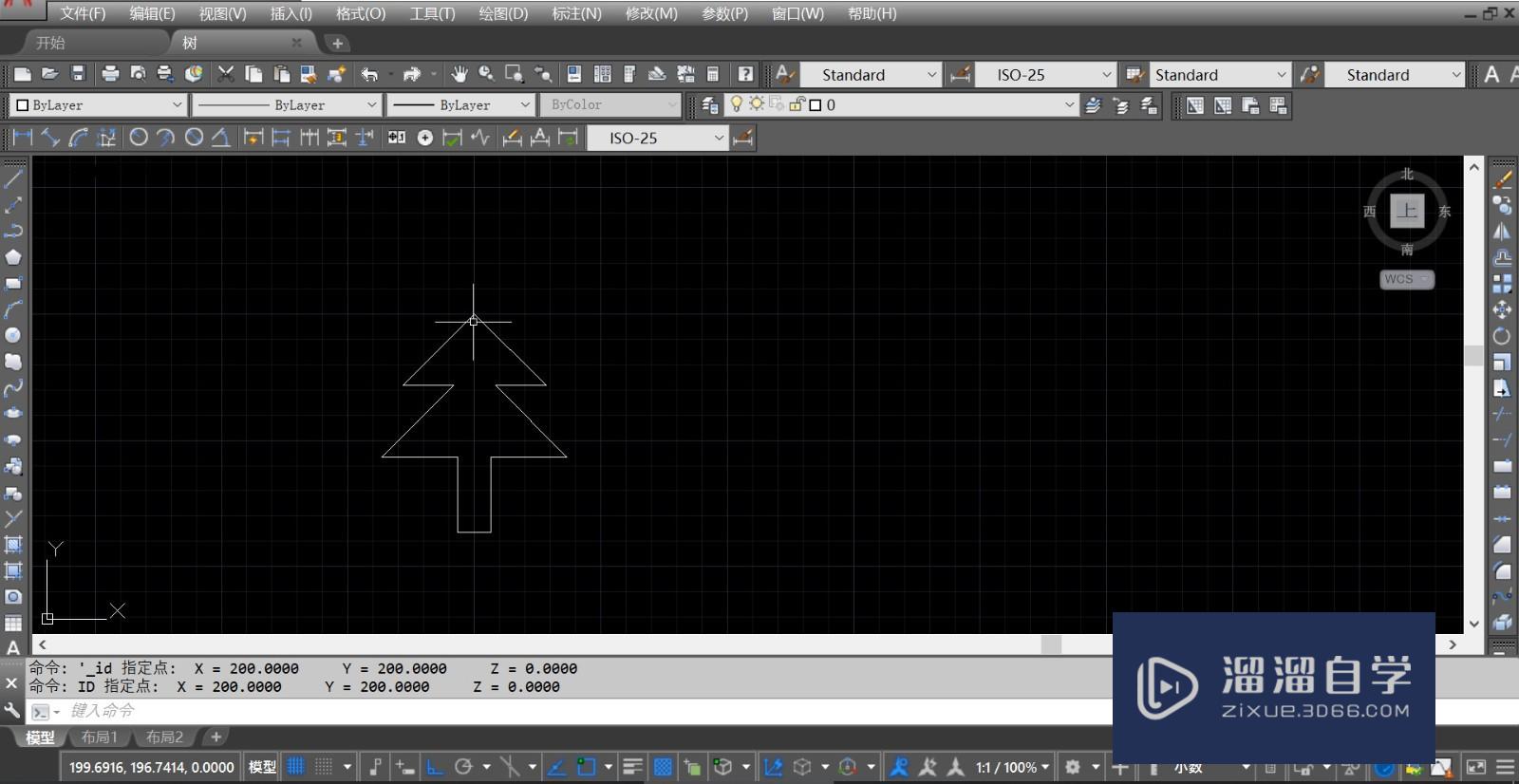Toggle grid display in status bar
The image size is (1519, 784).
coord(296,766)
